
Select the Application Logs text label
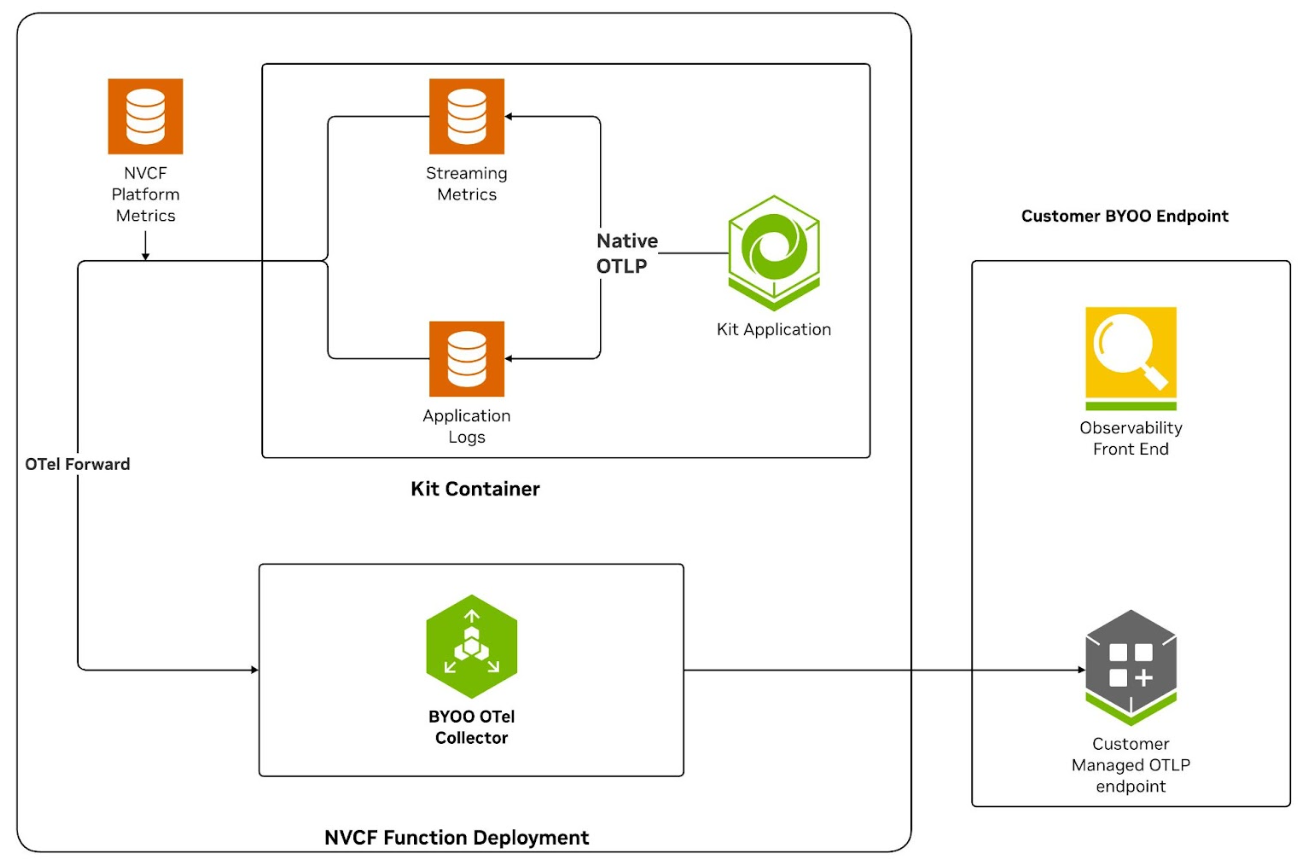tap(466, 426)
